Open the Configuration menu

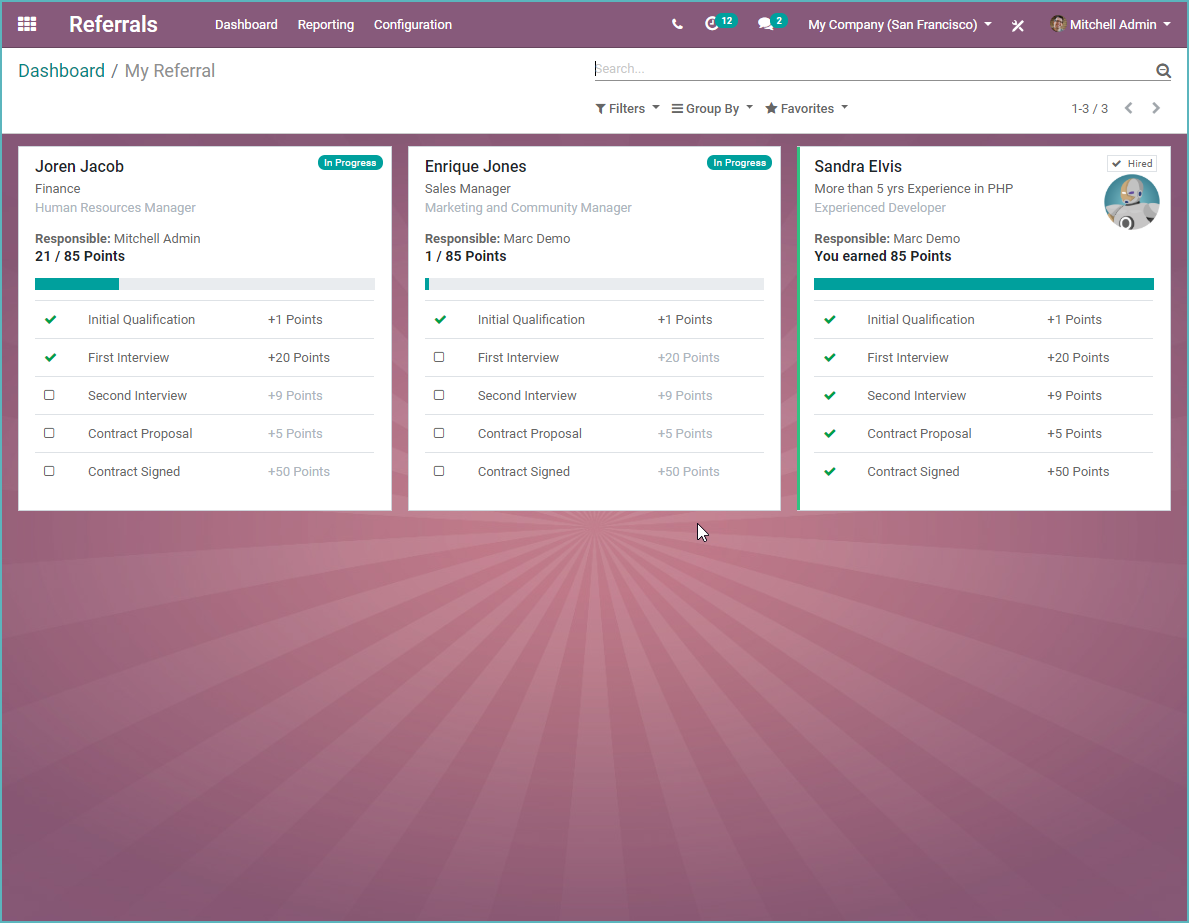pos(413,24)
